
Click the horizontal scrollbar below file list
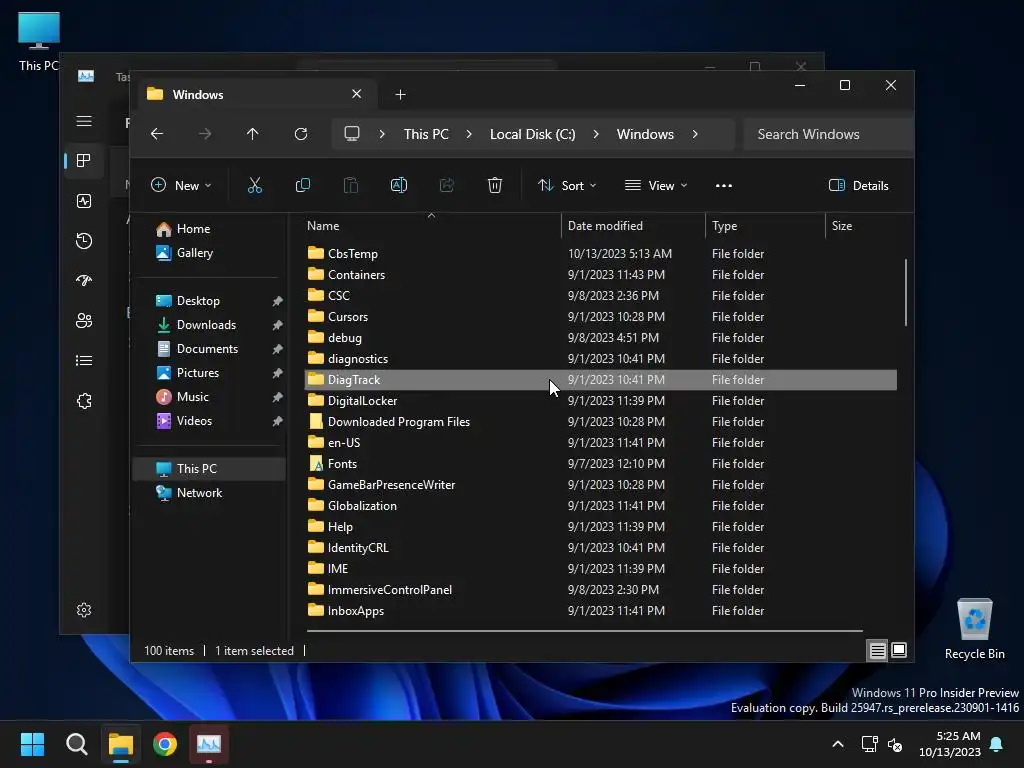pyautogui.click(x=584, y=631)
